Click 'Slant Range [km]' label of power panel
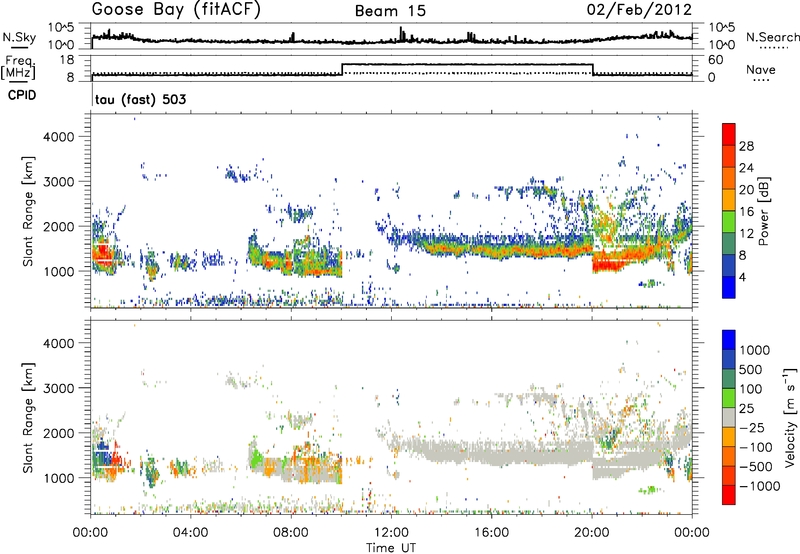 28,211
